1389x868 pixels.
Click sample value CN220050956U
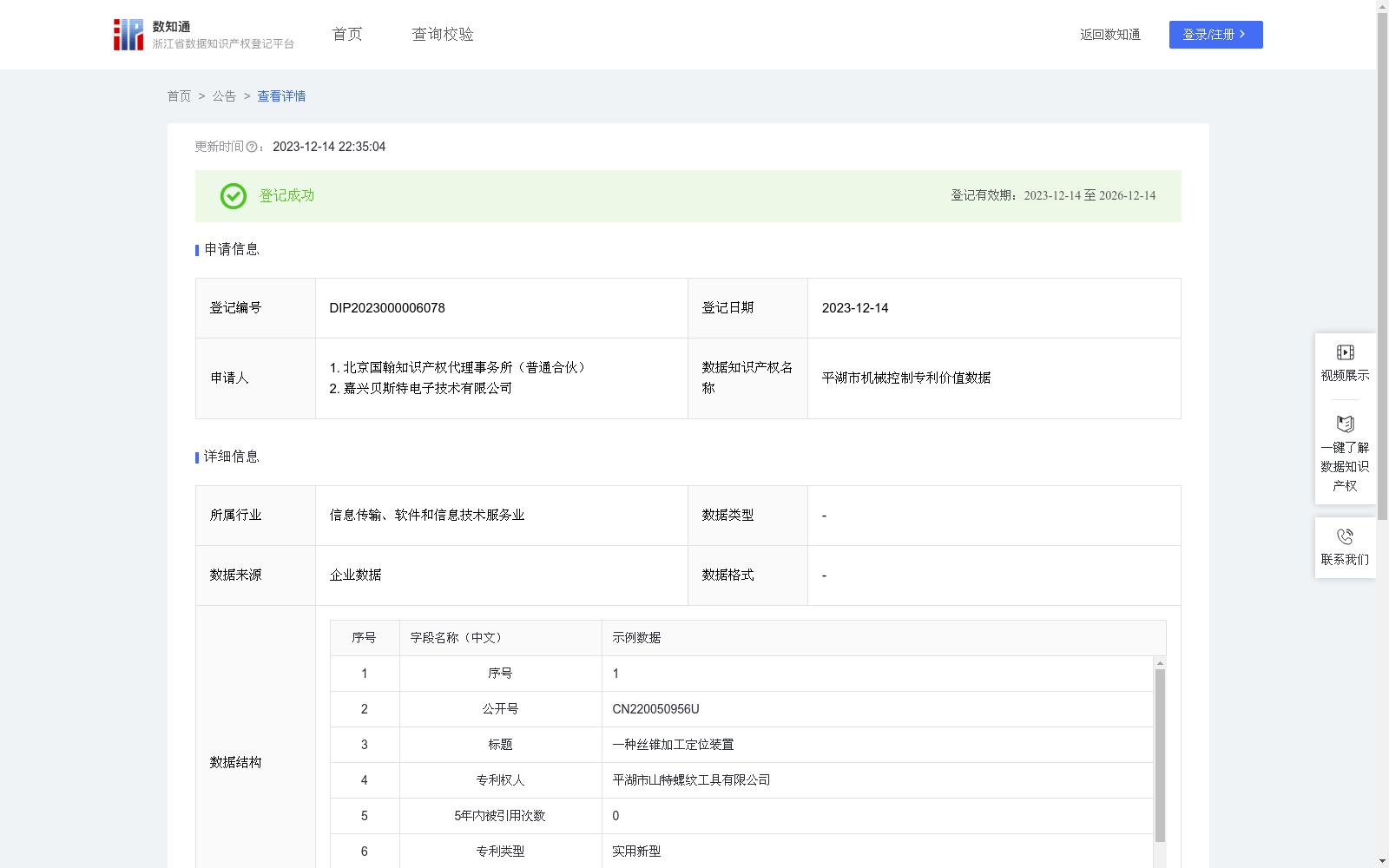[x=655, y=709]
